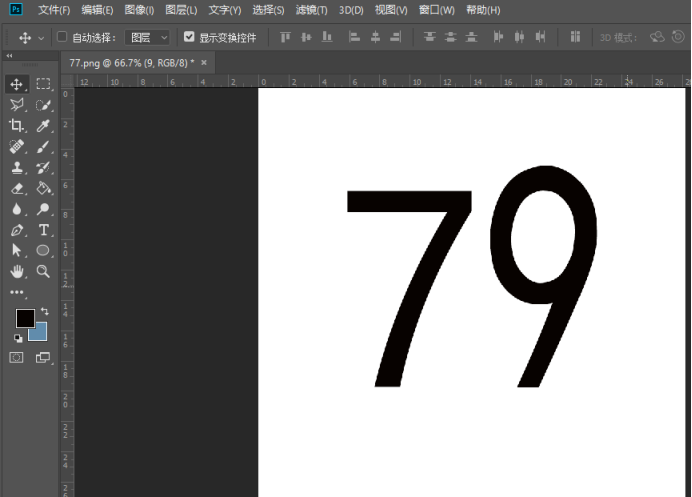Expand the Move tool preset picker arrow

(41, 38)
